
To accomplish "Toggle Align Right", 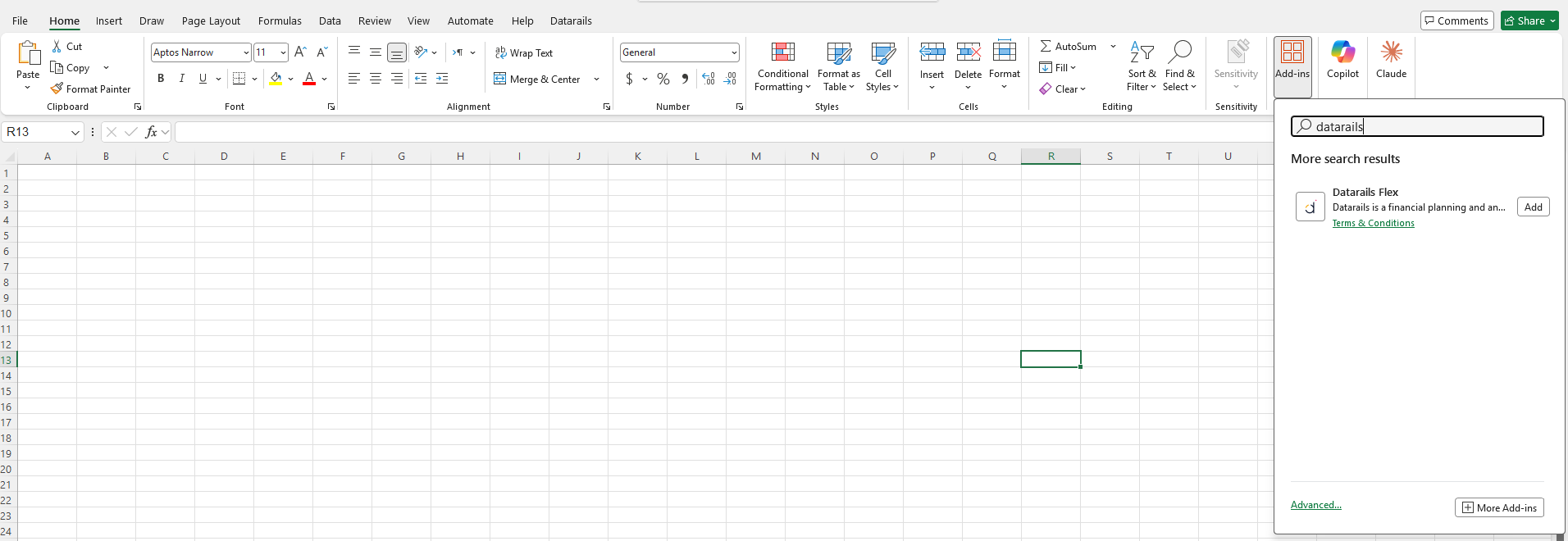I will (397, 79).
